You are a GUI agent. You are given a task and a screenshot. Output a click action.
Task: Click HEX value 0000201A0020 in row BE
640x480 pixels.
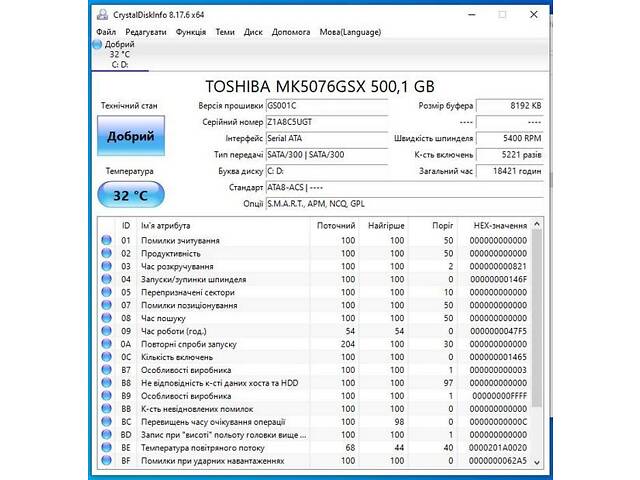[x=498, y=447]
